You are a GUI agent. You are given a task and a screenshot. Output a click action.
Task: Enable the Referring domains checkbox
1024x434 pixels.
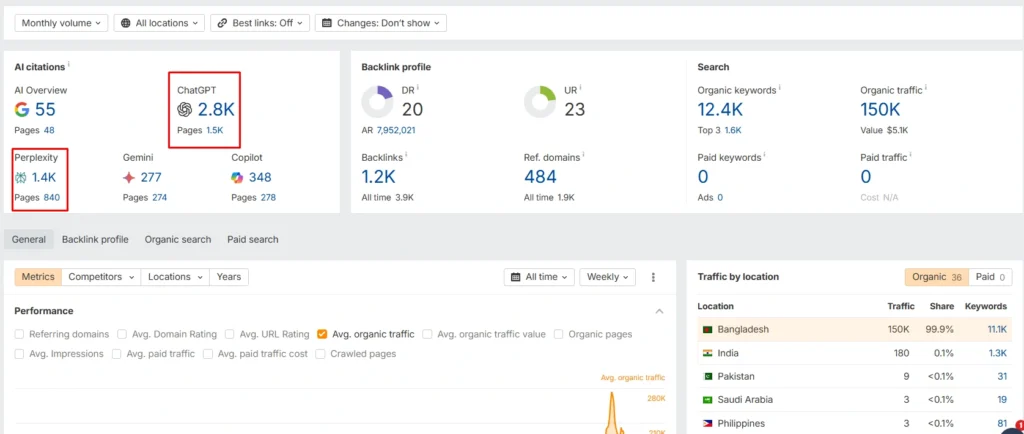tap(20, 334)
